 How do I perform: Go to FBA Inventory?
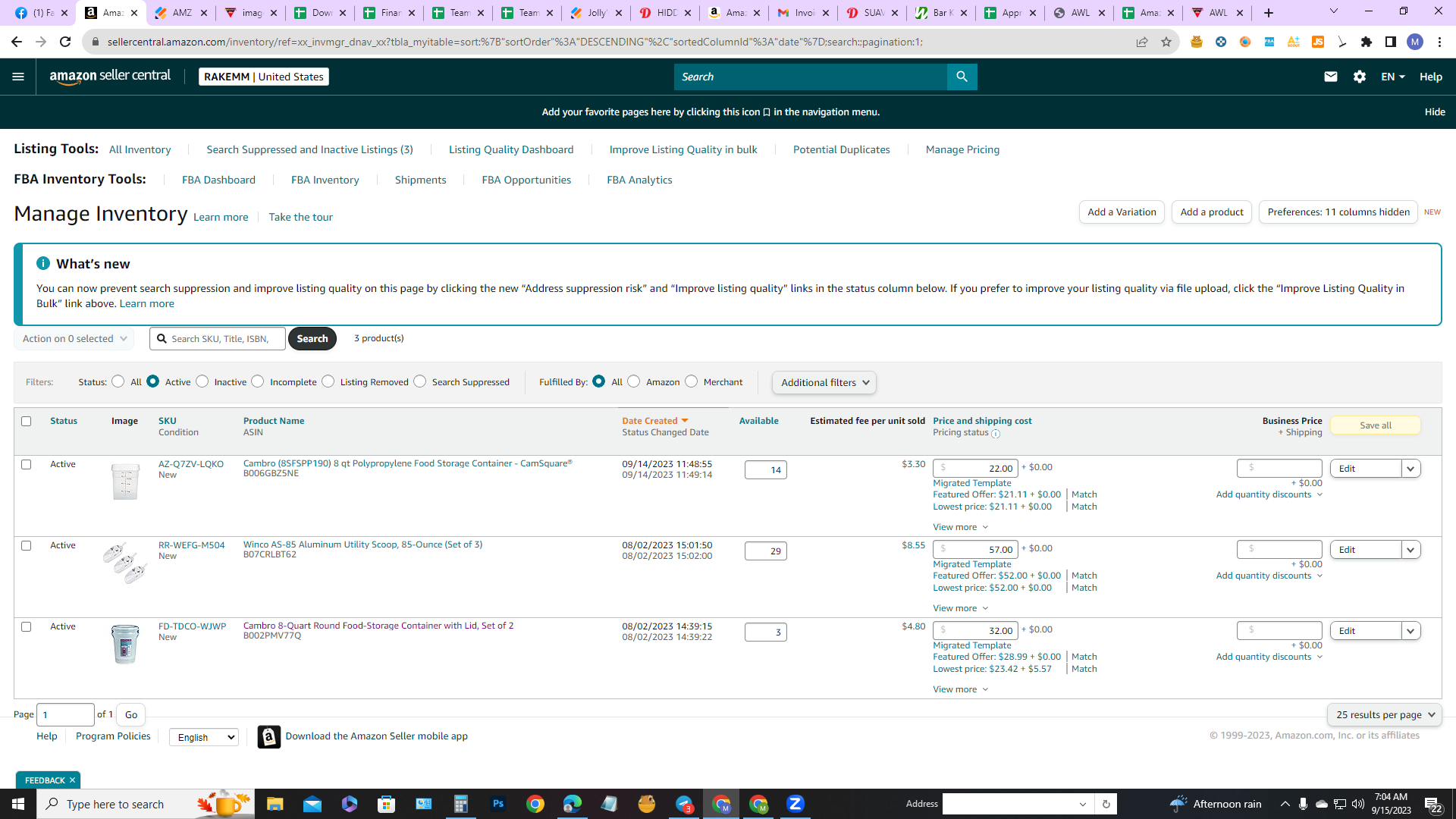tap(325, 180)
